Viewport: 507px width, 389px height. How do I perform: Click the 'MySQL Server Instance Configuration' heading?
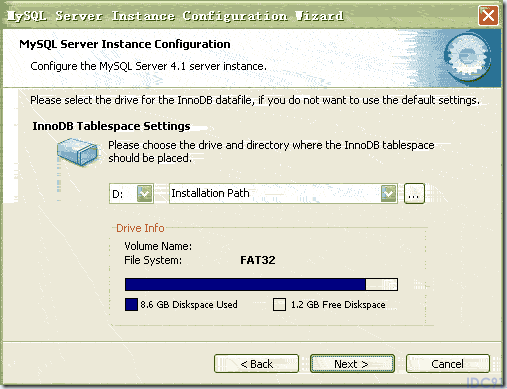tap(125, 44)
